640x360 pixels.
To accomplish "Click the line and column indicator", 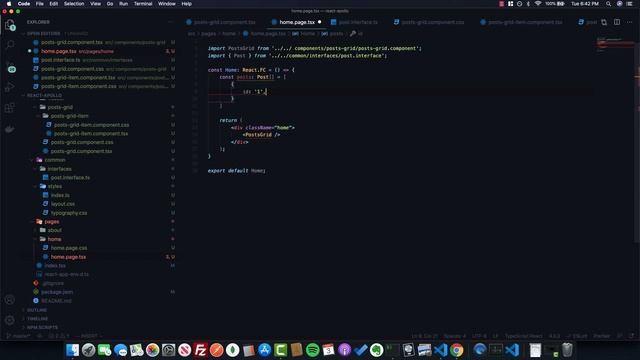I will pyautogui.click(x=424, y=336).
